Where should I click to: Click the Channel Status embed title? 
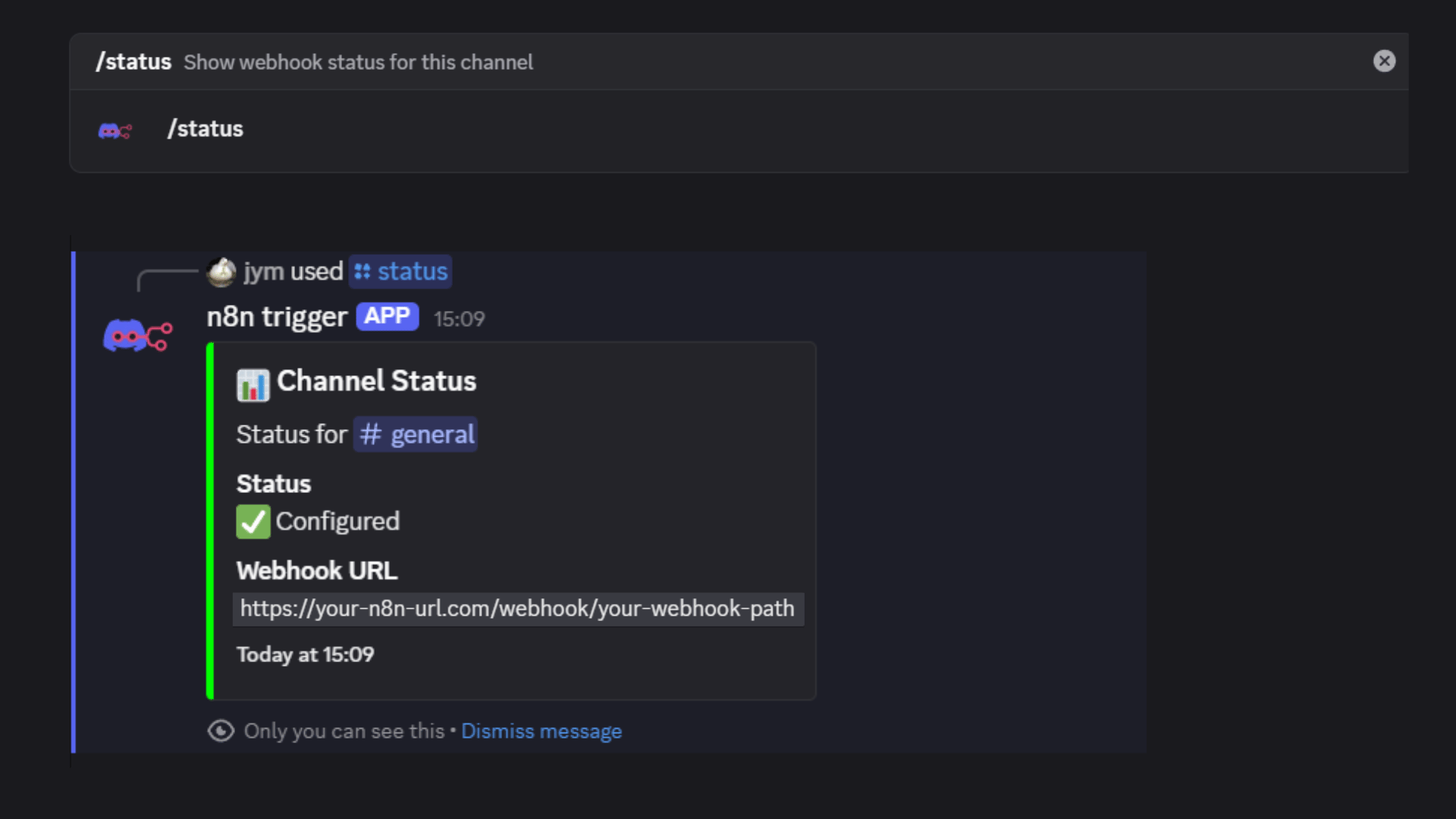[x=376, y=381]
